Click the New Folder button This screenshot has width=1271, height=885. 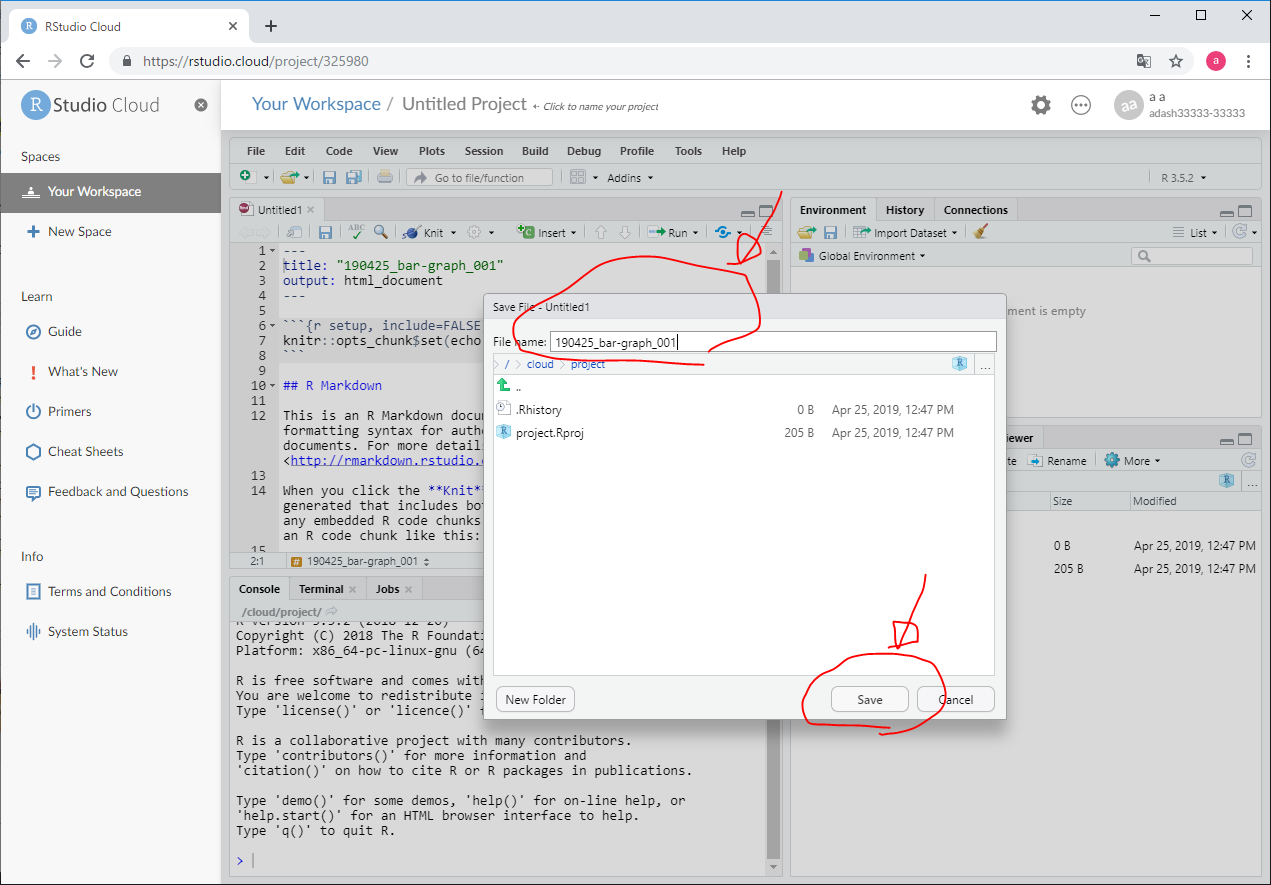tap(535, 699)
